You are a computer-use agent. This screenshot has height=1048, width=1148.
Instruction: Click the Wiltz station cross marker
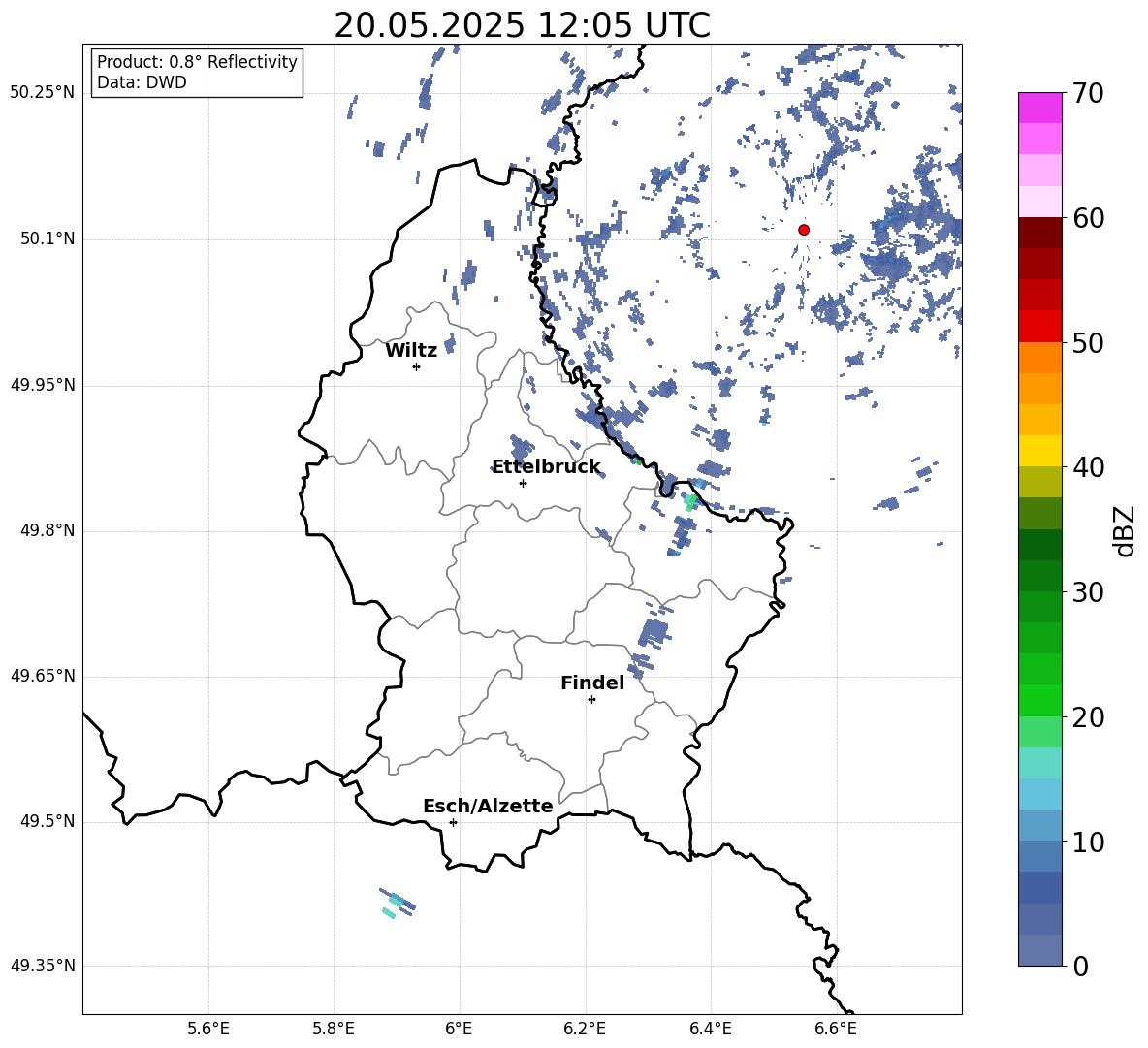[417, 366]
